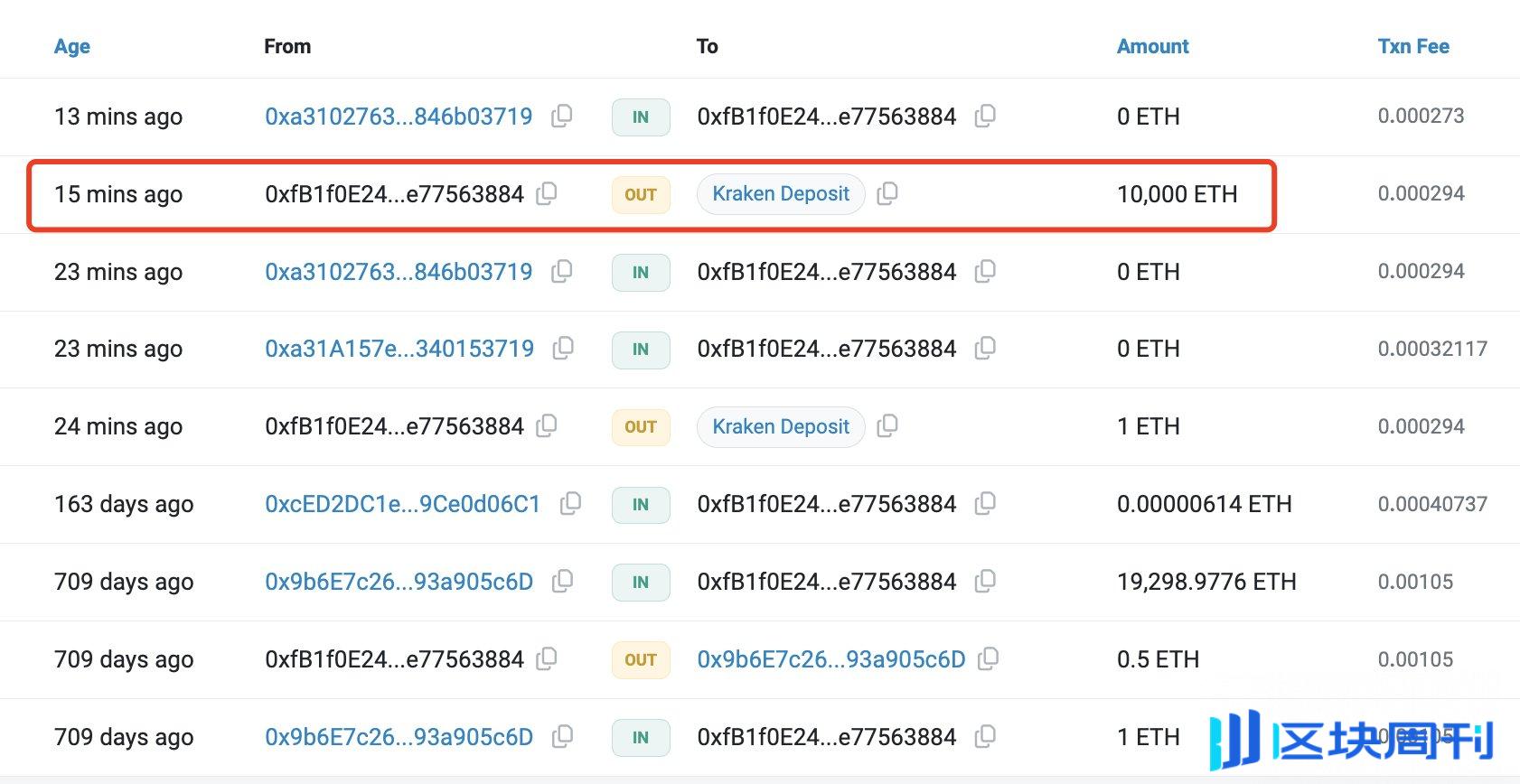
Task: Click the Txn Fee column header
Action: click(1412, 46)
